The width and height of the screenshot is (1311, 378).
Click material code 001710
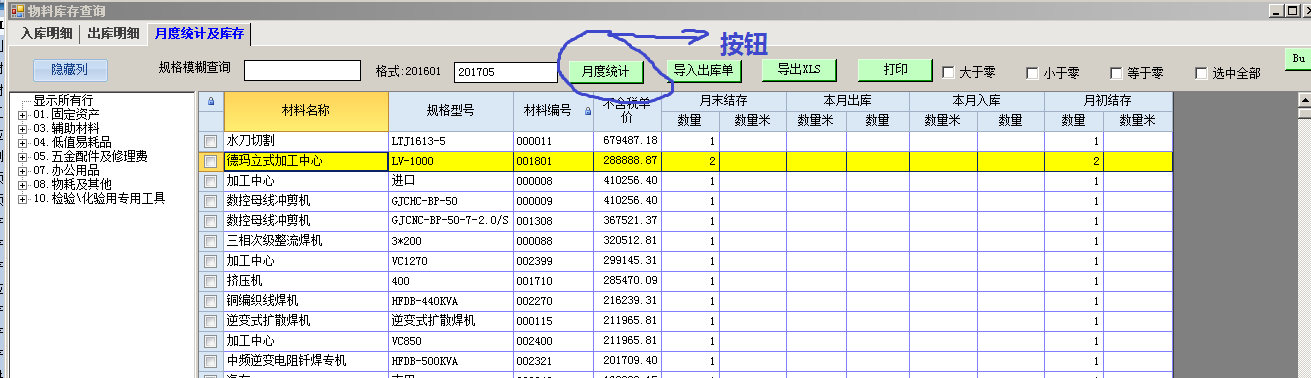click(x=554, y=281)
